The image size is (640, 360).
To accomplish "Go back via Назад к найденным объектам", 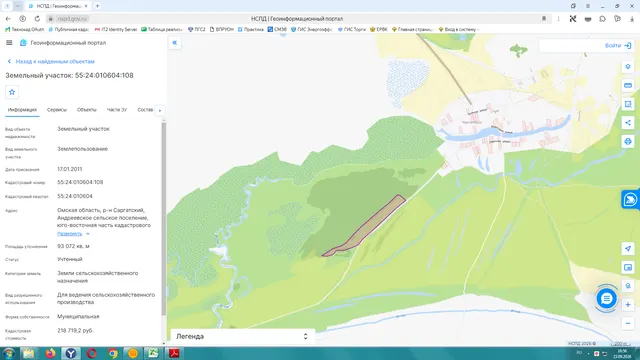I will 51,61.
